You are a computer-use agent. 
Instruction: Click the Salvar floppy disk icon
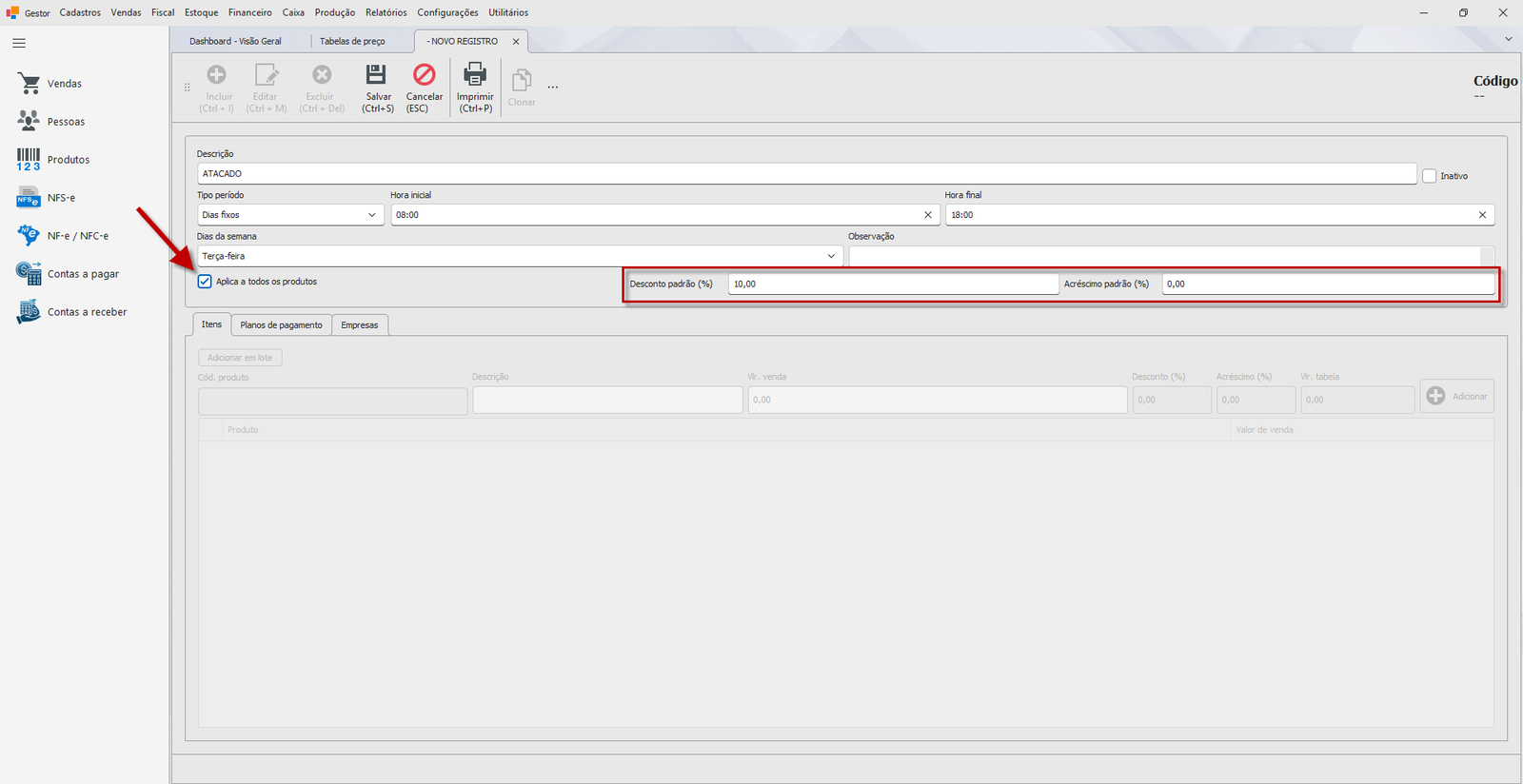[x=377, y=74]
